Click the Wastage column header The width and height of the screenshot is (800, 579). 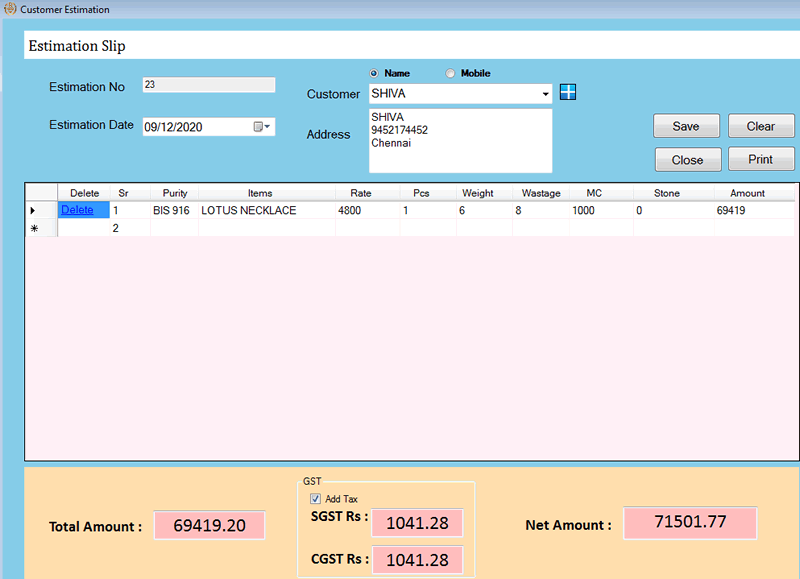541,193
